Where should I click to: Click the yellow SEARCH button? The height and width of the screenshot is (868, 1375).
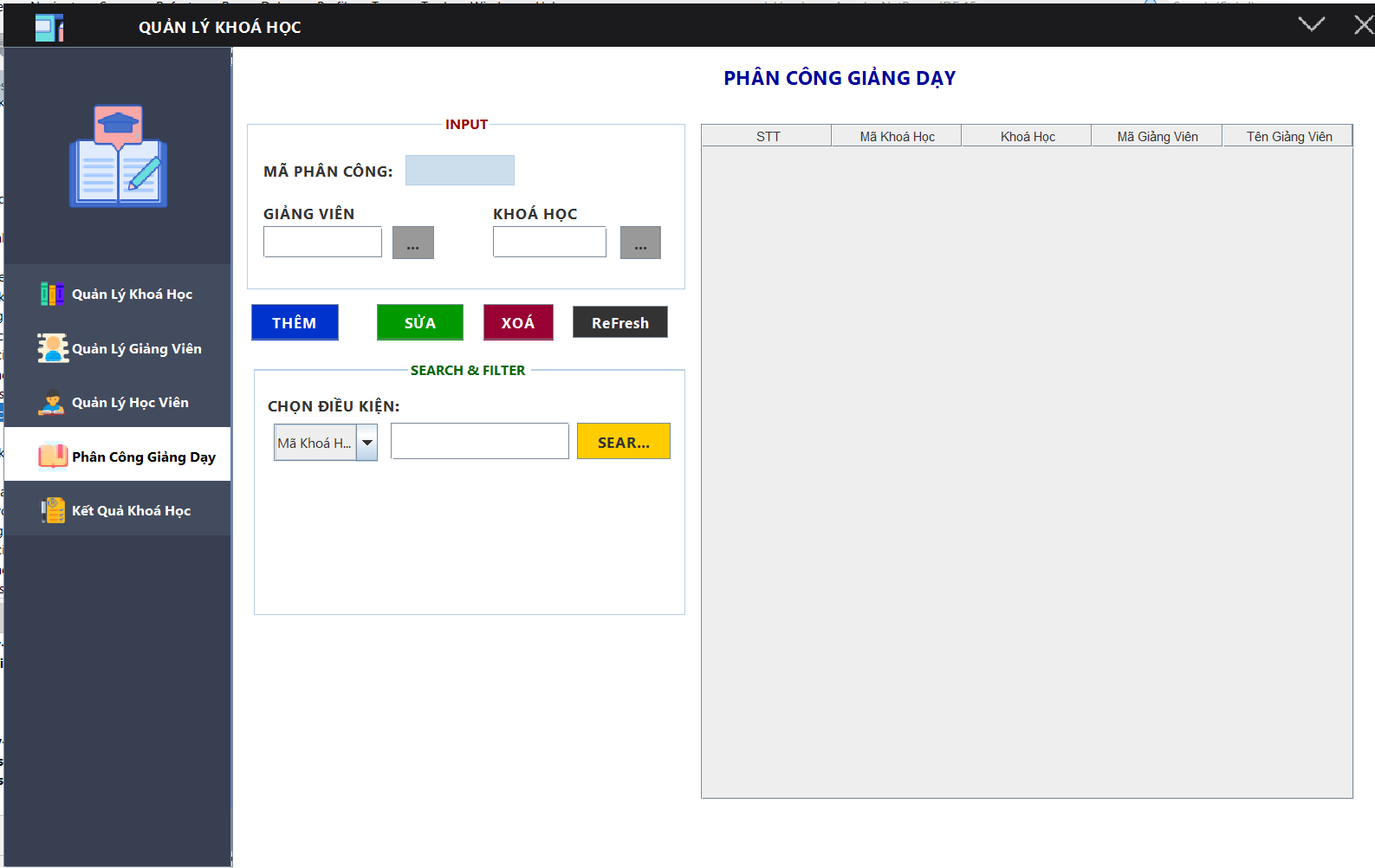(623, 442)
